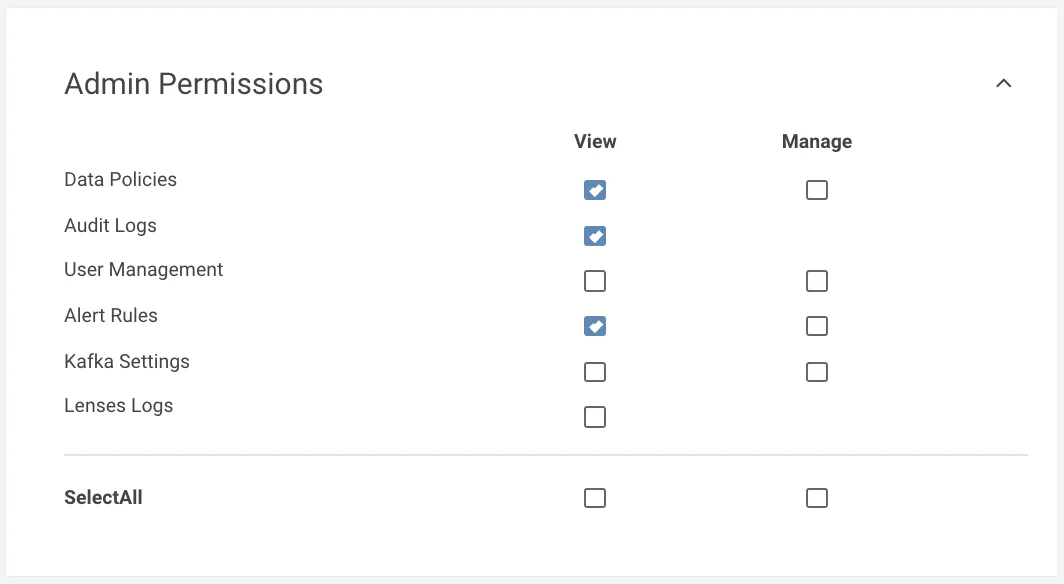Screen dimensions: 1064x584
Task: Disable the Audit Logs View permission
Action: [595, 236]
